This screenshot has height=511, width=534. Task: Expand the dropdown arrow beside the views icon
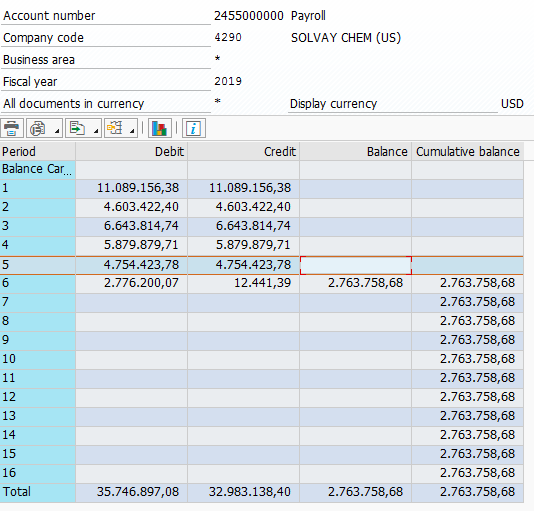click(57, 130)
